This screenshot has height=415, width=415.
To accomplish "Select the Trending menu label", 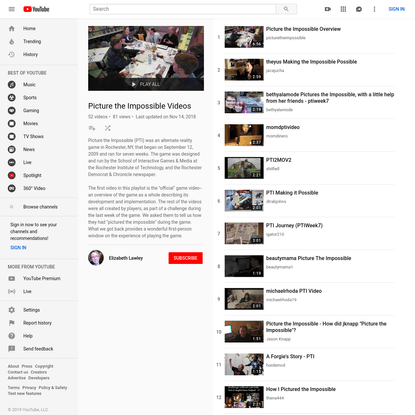I will pos(32,41).
